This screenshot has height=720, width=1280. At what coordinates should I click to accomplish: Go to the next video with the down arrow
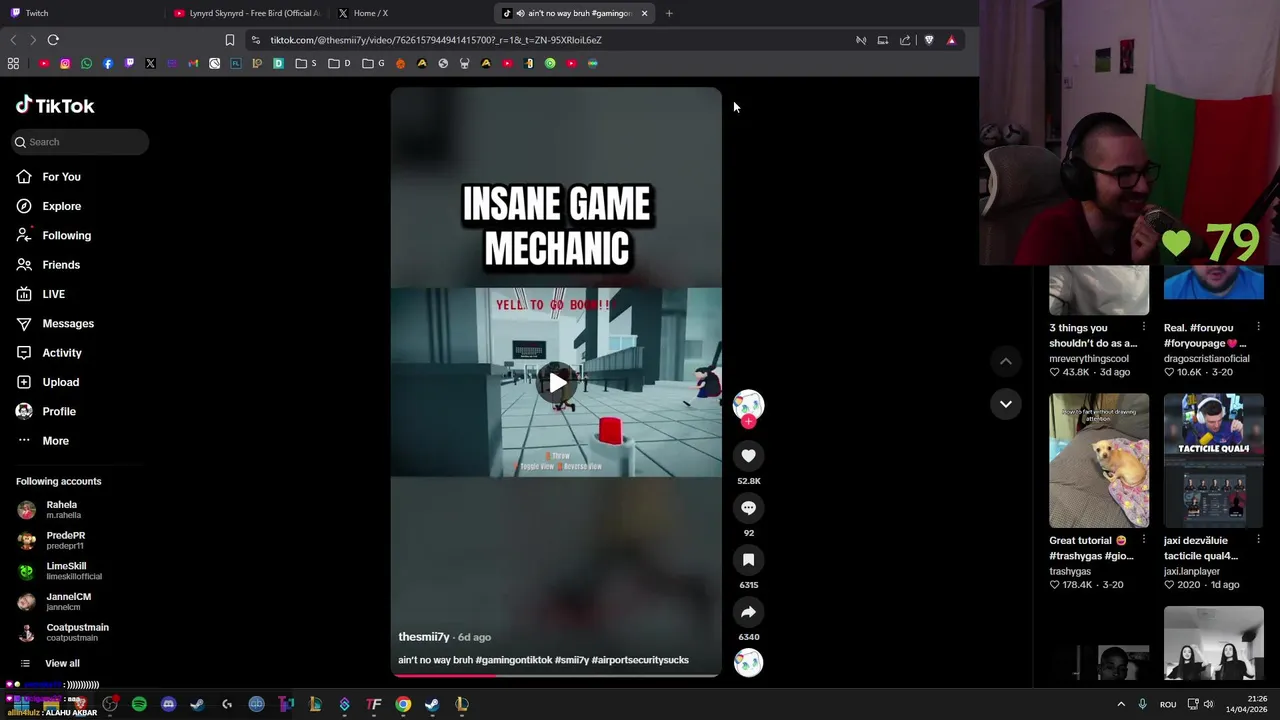[x=1006, y=404]
